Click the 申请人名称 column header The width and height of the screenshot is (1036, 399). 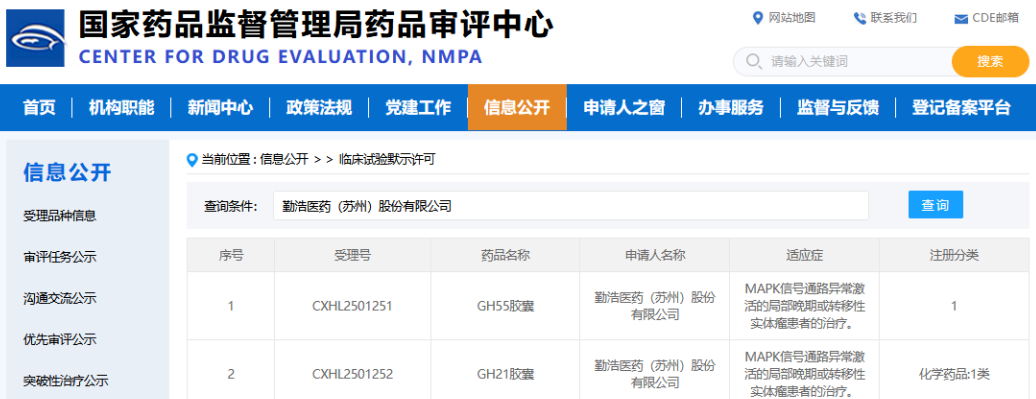point(654,255)
